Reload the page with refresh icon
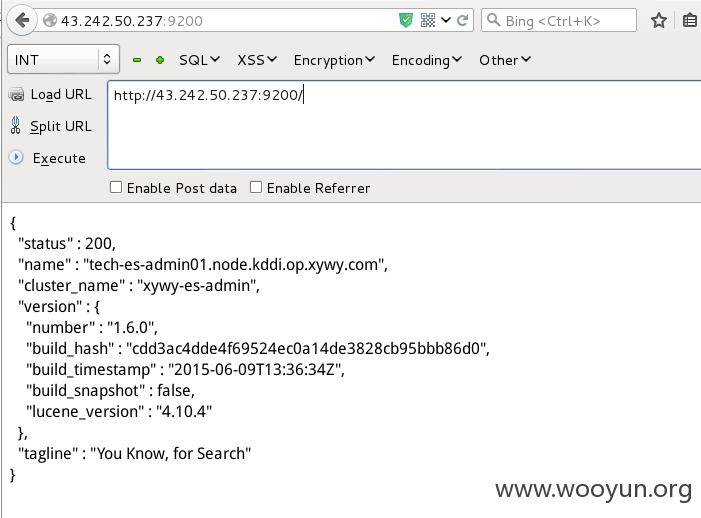Image resolution: width=701 pixels, height=518 pixels. (463, 20)
